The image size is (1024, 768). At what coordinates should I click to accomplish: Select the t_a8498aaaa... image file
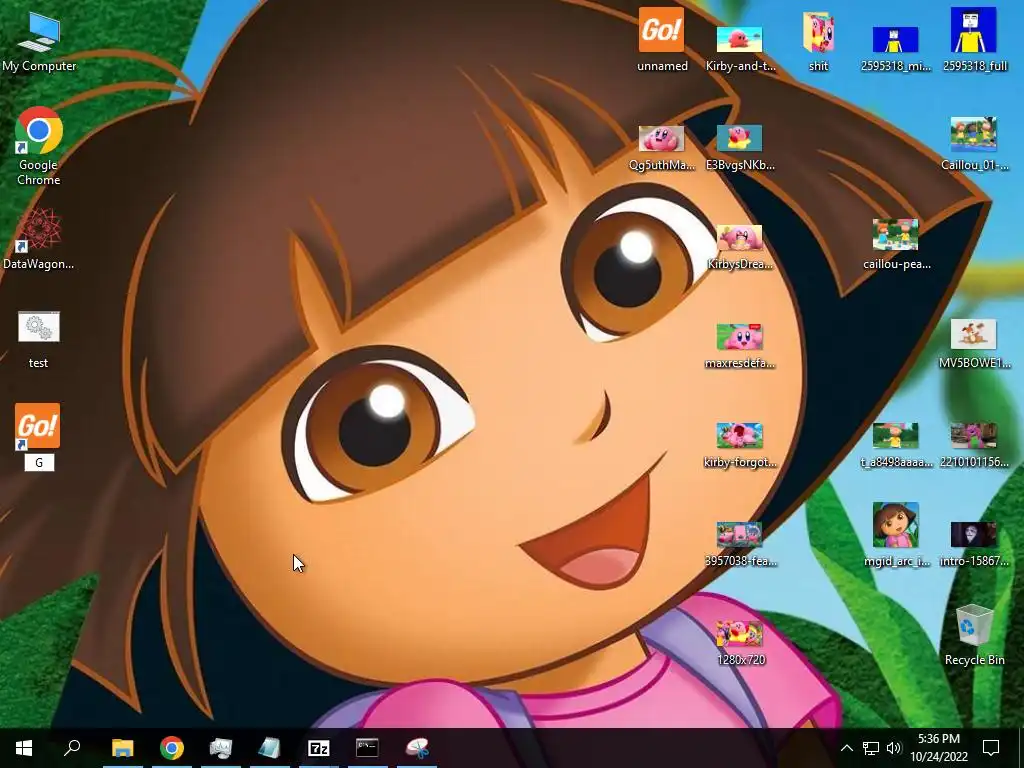tap(896, 445)
